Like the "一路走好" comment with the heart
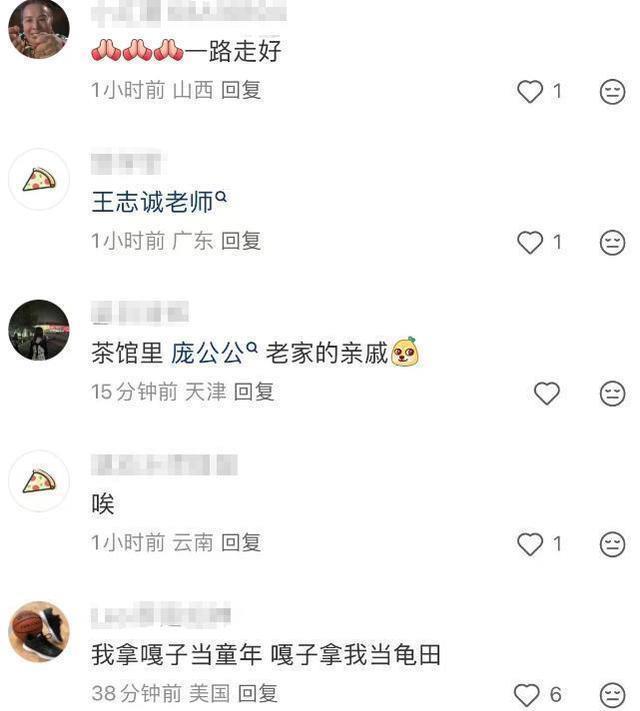640x711 pixels. click(x=530, y=91)
